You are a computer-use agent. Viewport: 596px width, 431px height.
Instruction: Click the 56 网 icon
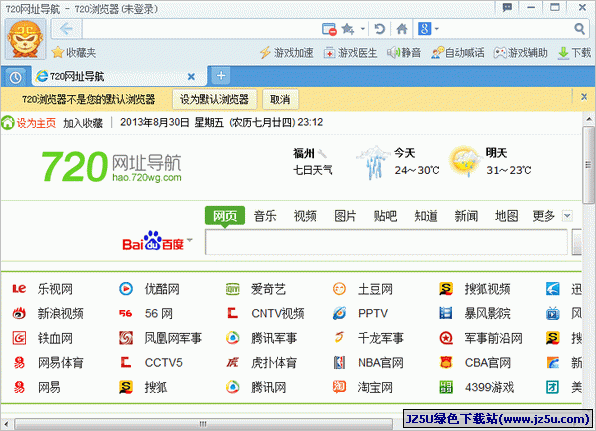[126, 314]
